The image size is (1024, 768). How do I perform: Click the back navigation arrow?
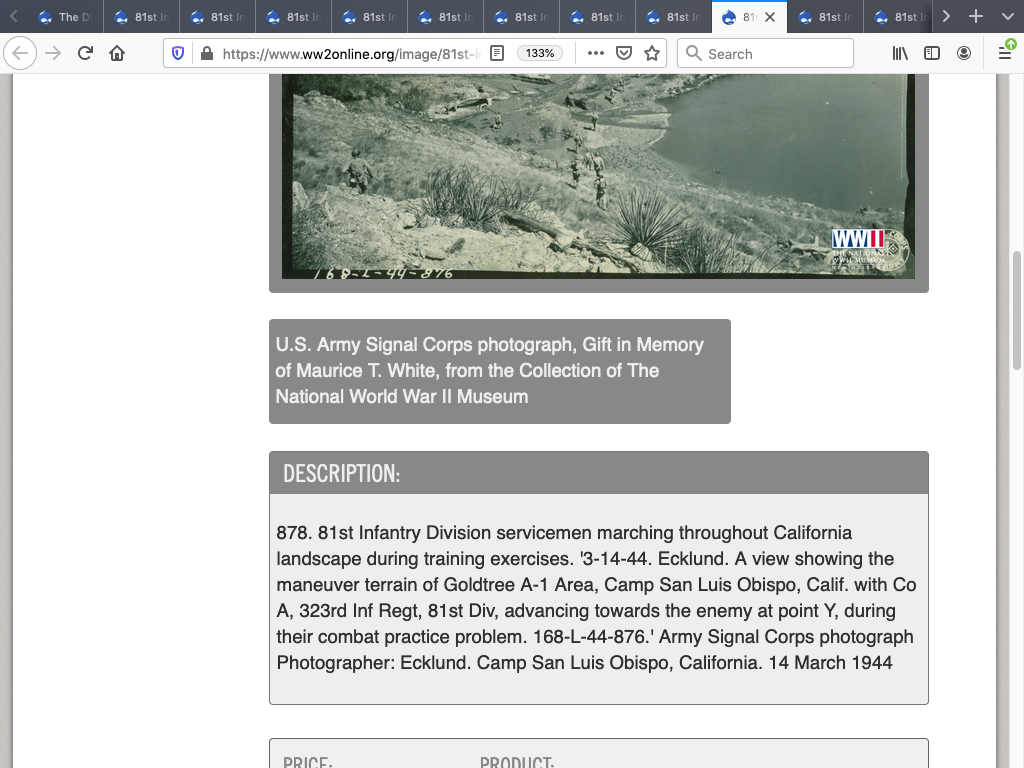[x=21, y=53]
